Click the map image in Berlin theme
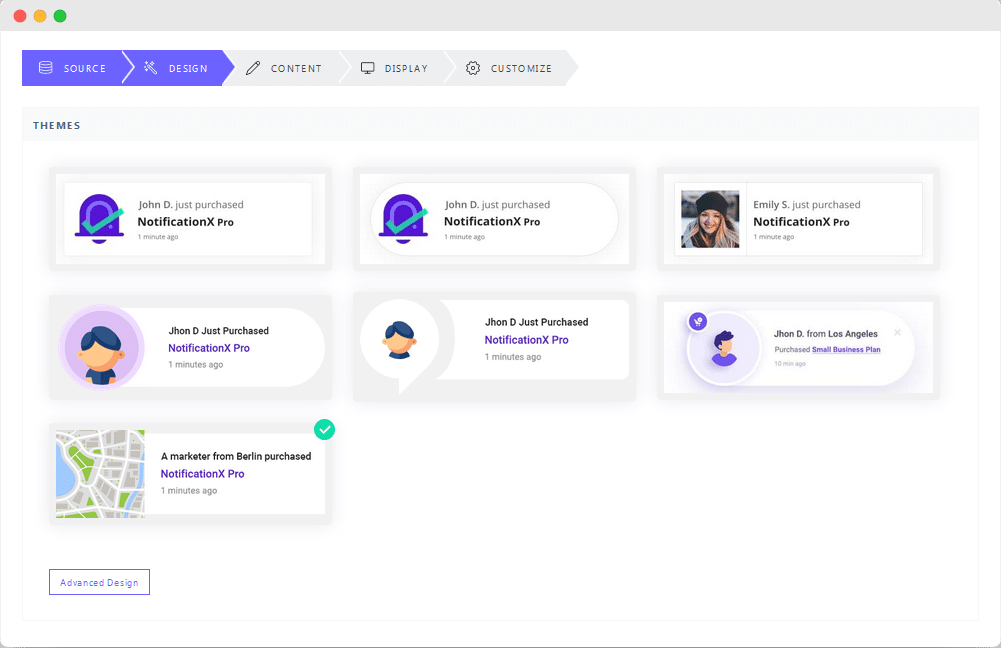1001x648 pixels. pyautogui.click(x=100, y=474)
